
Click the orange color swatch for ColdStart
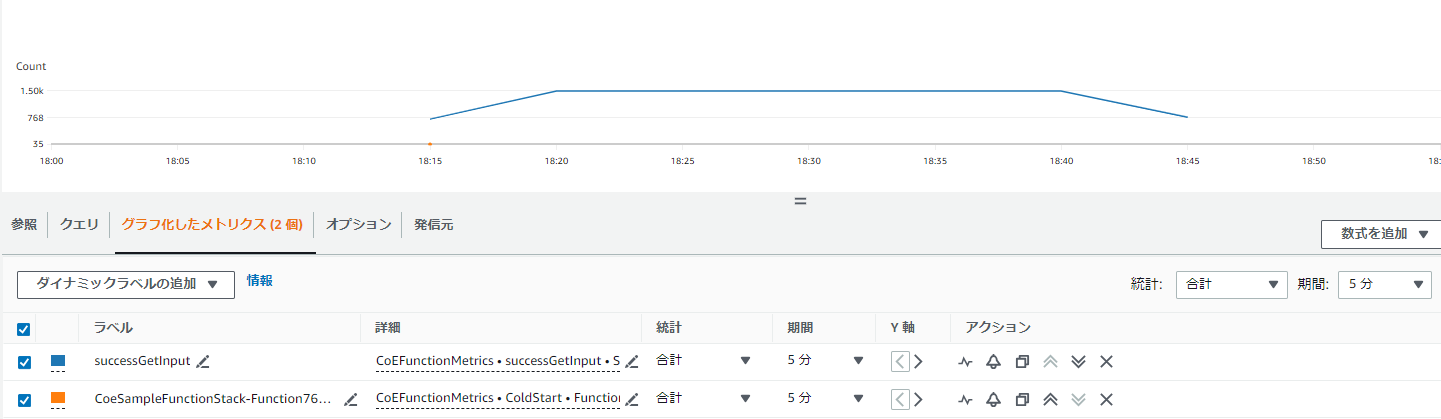(x=58, y=398)
